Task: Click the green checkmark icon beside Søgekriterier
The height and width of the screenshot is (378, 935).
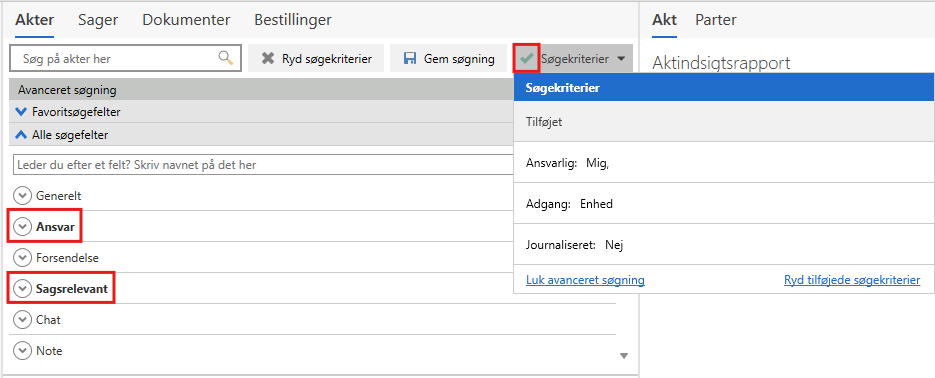Action: tap(527, 58)
